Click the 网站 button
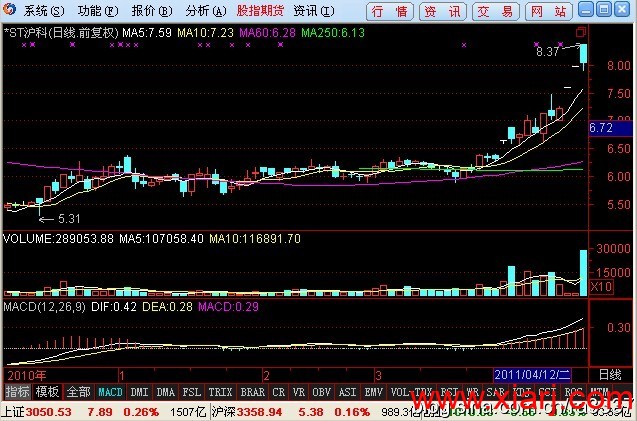 (548, 12)
